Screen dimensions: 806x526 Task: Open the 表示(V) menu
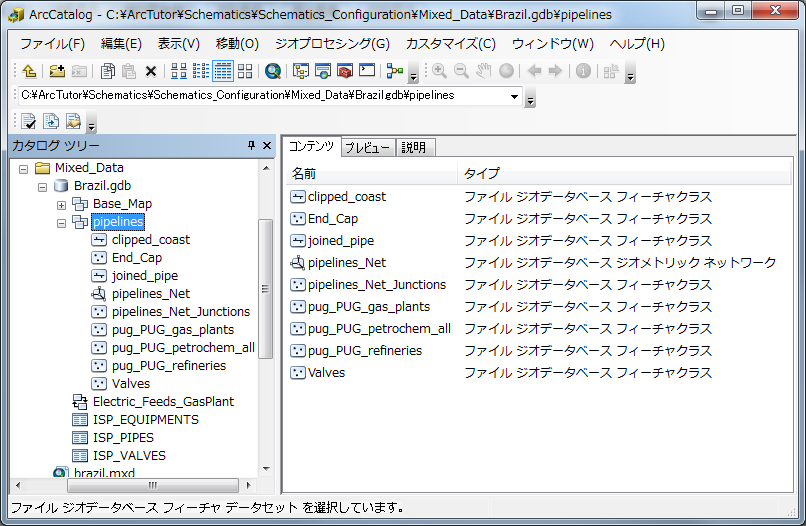(178, 44)
